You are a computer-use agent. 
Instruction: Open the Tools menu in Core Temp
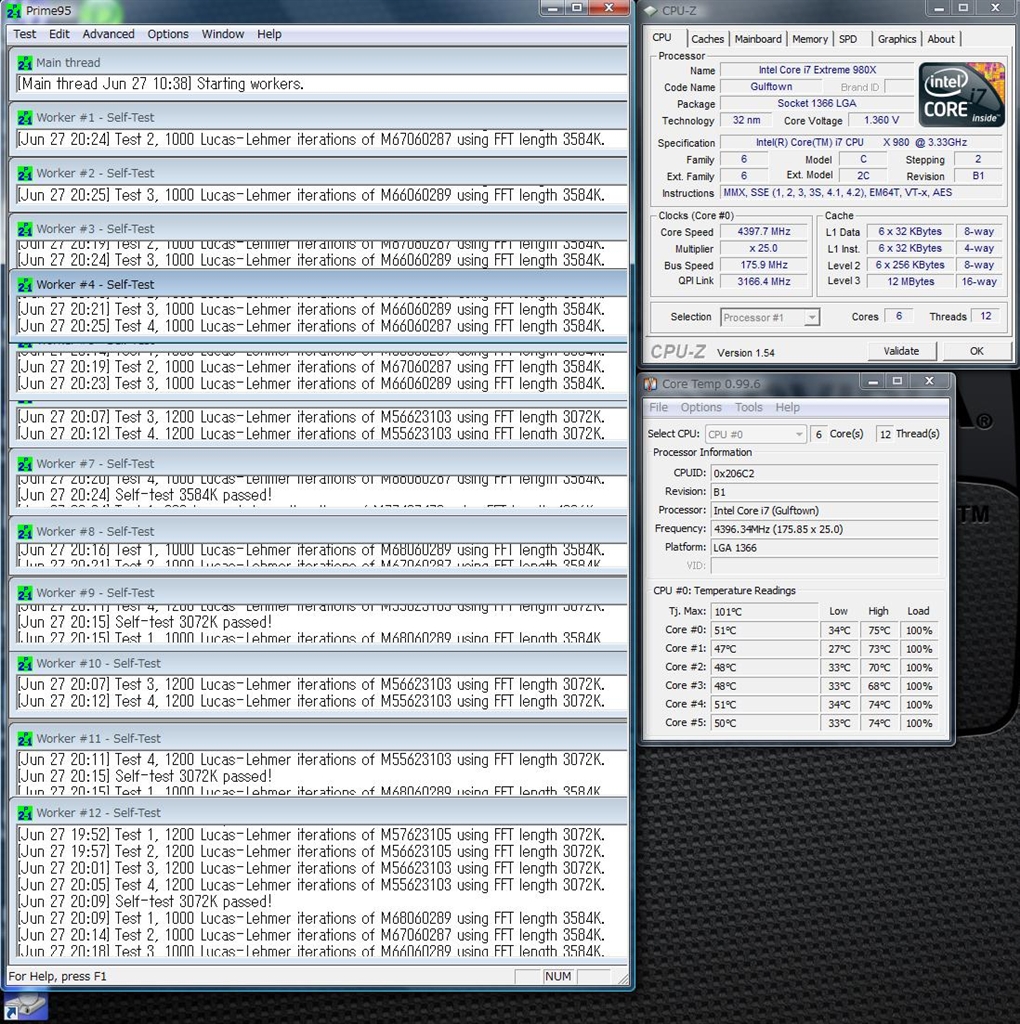point(748,407)
